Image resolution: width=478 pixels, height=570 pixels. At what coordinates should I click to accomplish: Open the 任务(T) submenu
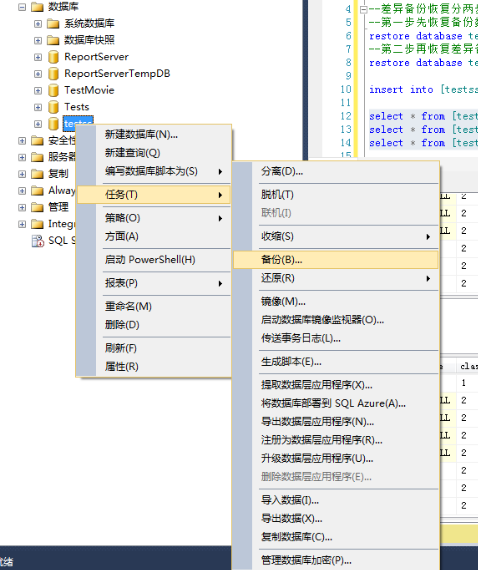click(x=154, y=195)
